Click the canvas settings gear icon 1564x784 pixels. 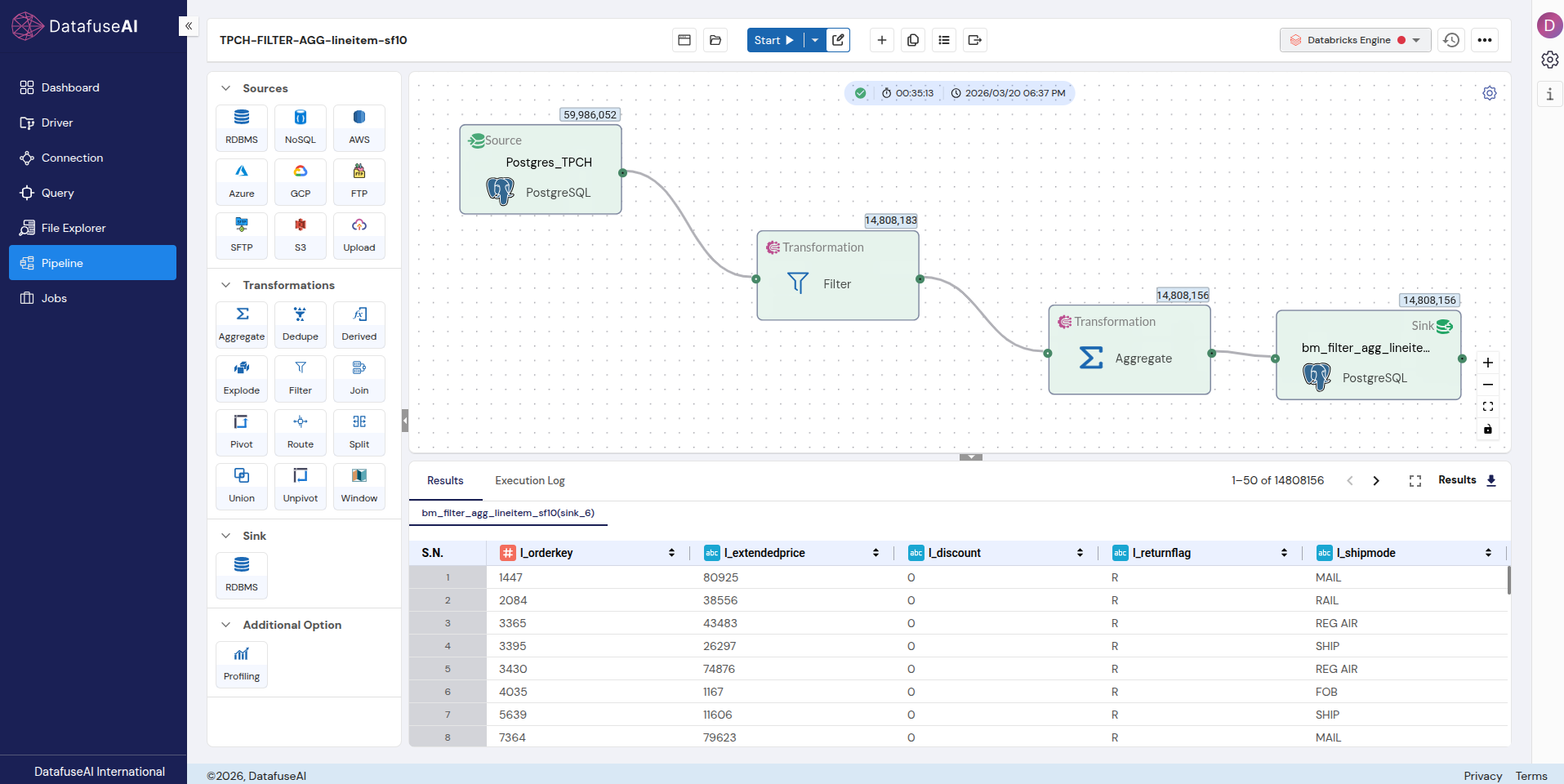pos(1490,93)
